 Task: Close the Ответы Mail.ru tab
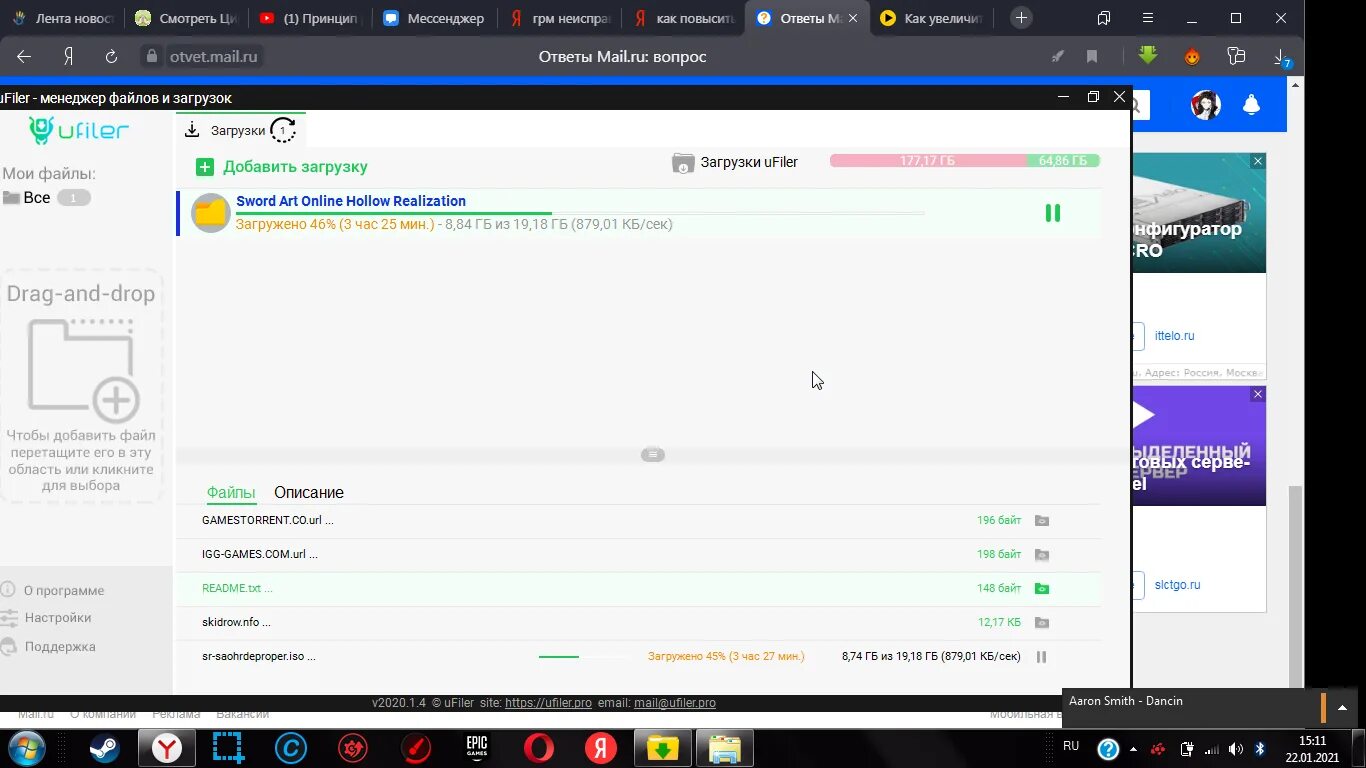point(852,19)
